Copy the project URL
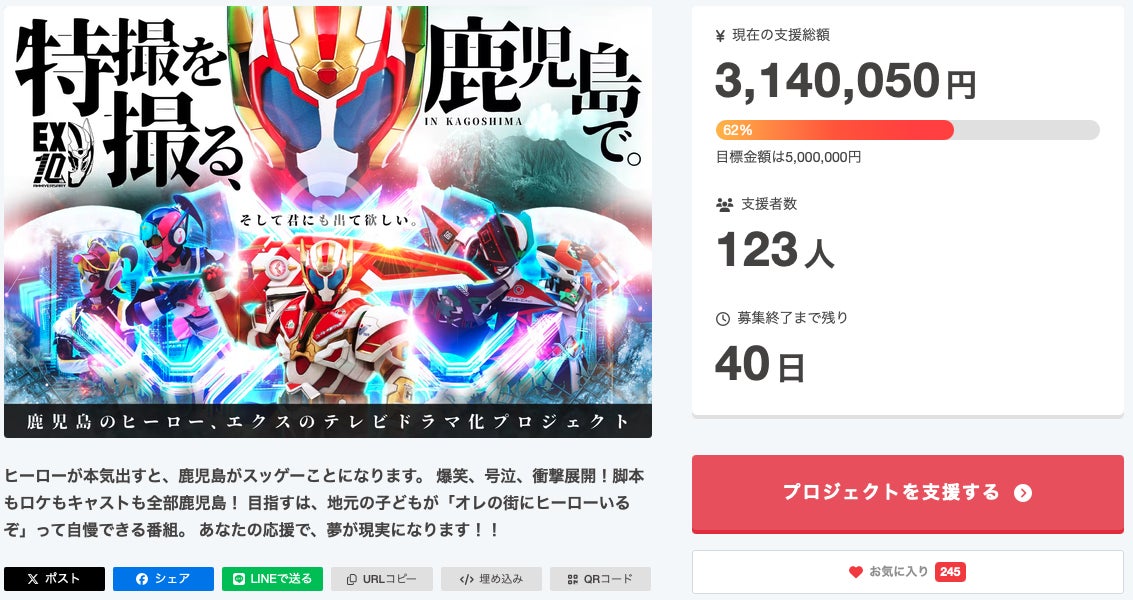Viewport: 1133px width, 600px height. click(x=382, y=578)
